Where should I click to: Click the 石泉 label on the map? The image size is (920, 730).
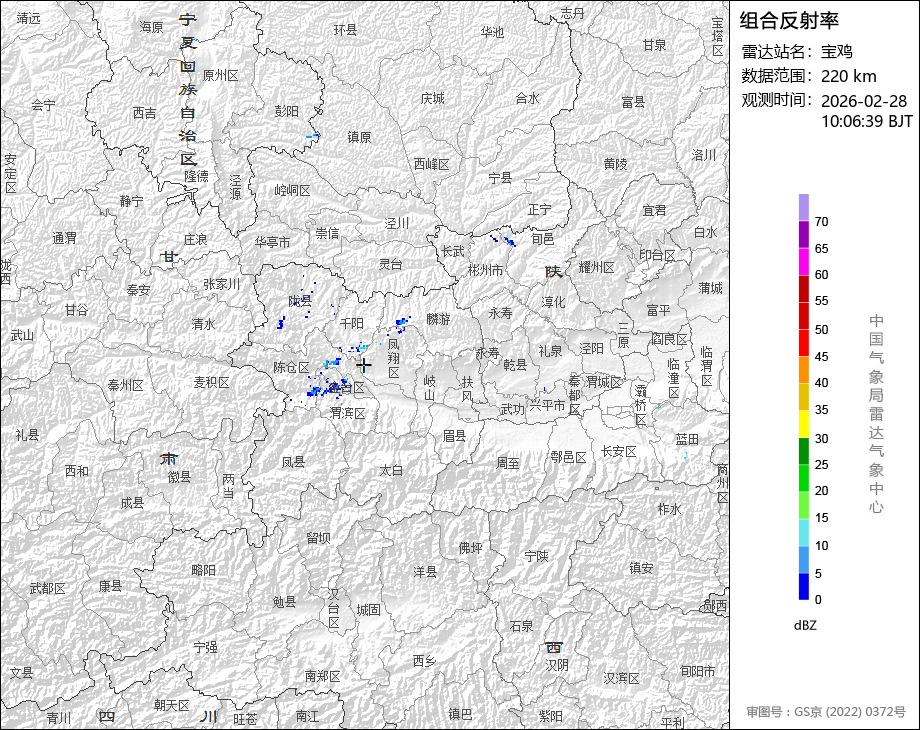click(521, 626)
